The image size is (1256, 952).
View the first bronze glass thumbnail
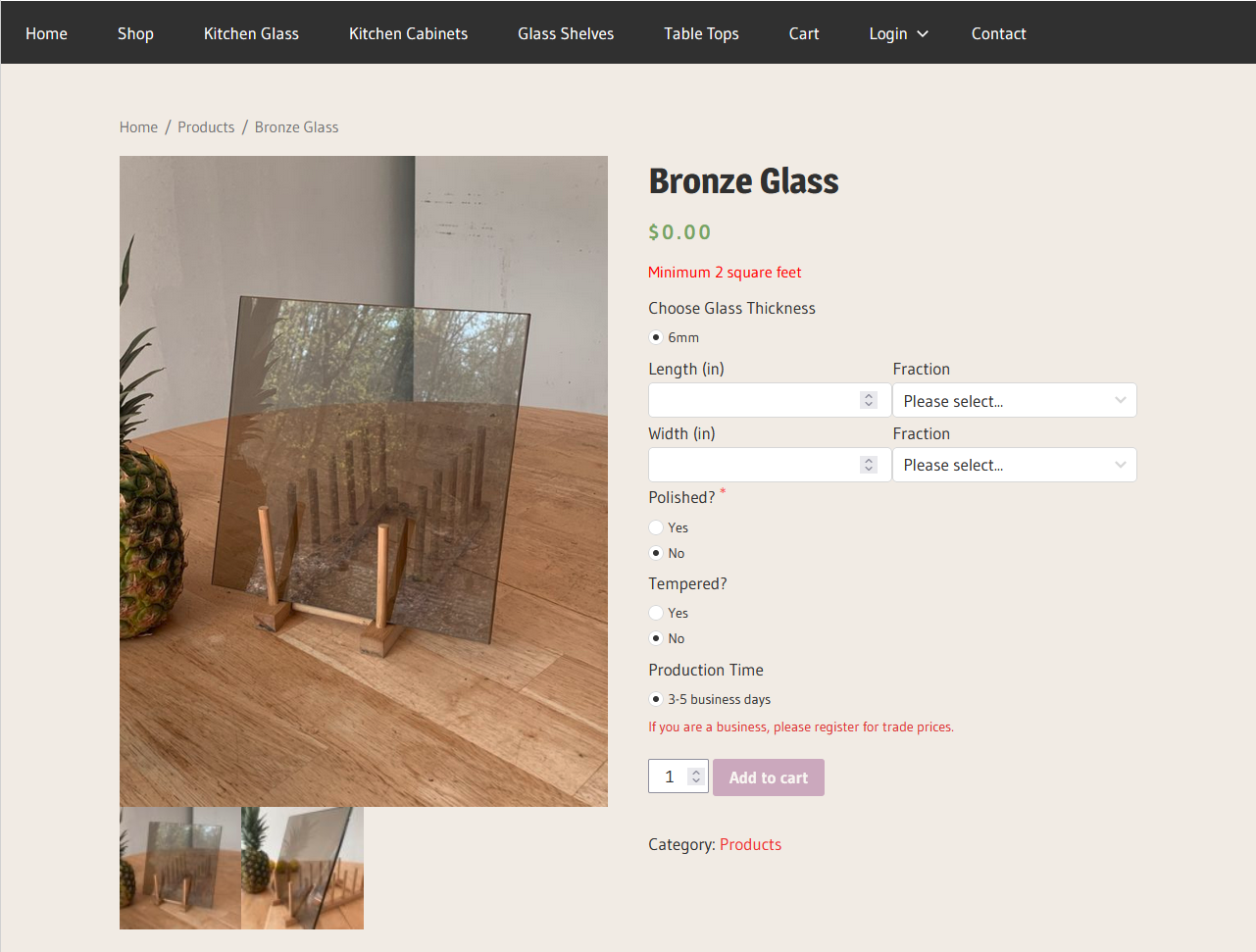180,868
